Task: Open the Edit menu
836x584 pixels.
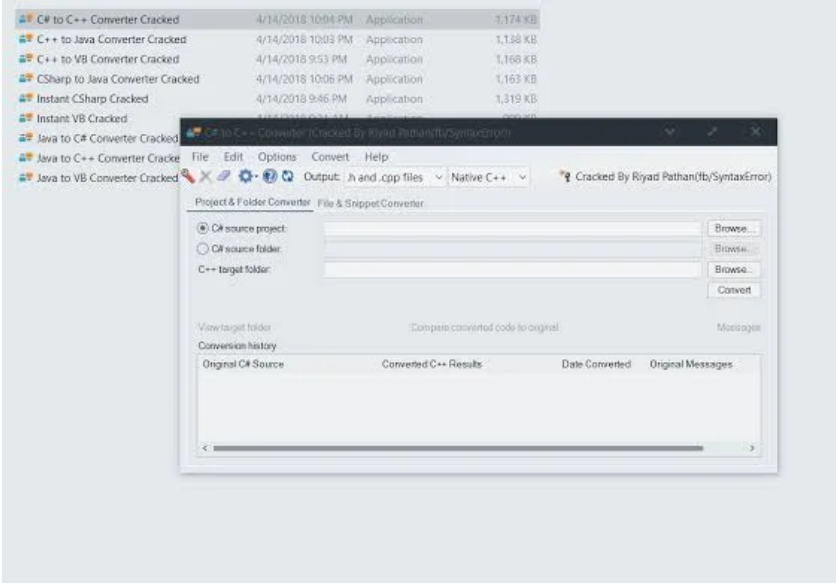Action: [233, 157]
